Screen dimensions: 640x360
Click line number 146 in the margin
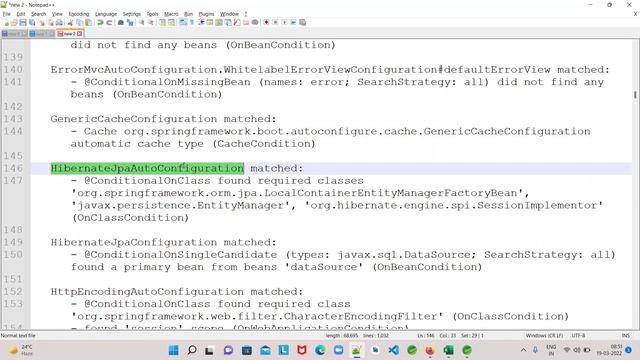(x=13, y=168)
